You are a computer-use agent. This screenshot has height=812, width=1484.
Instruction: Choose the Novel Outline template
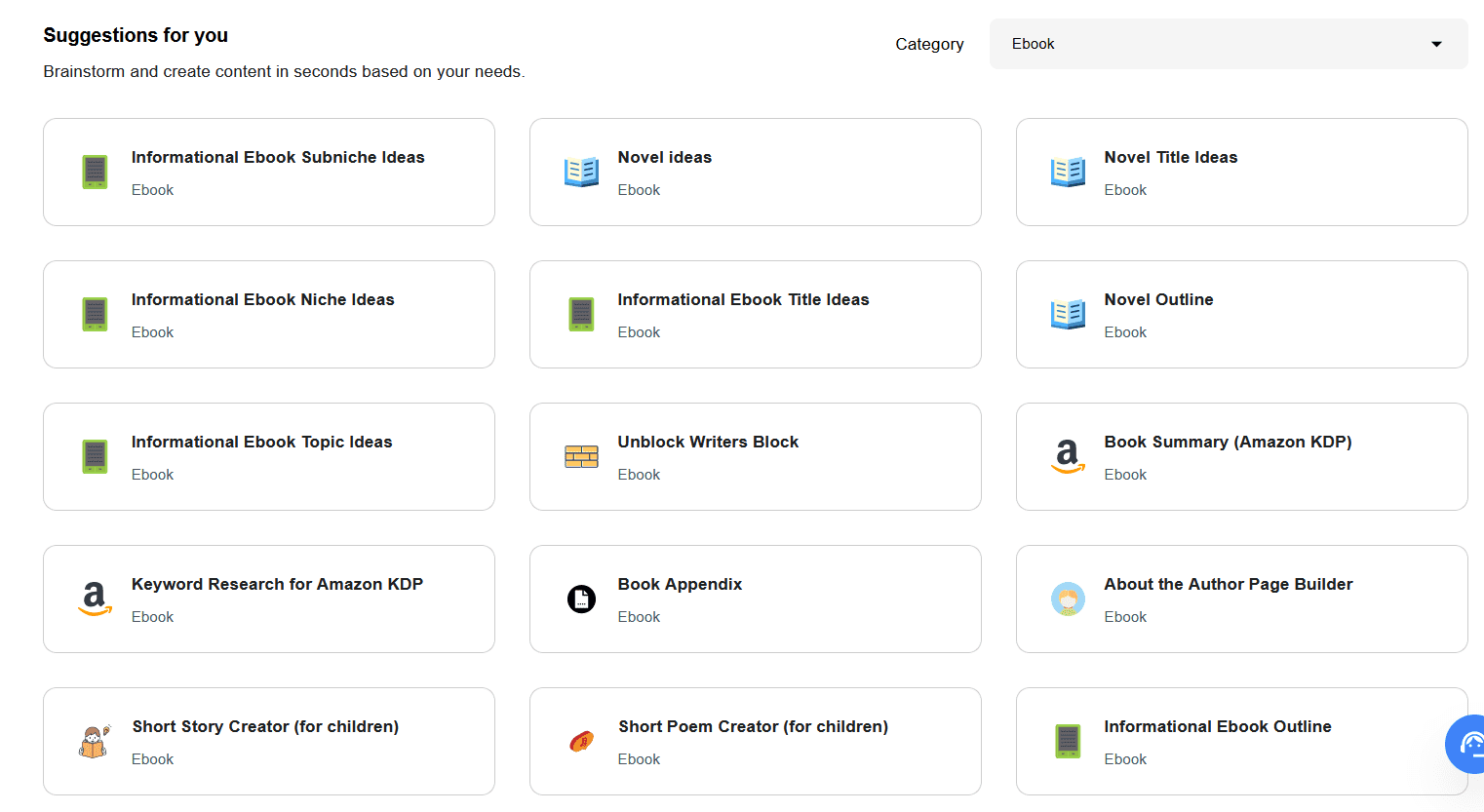coord(1241,314)
